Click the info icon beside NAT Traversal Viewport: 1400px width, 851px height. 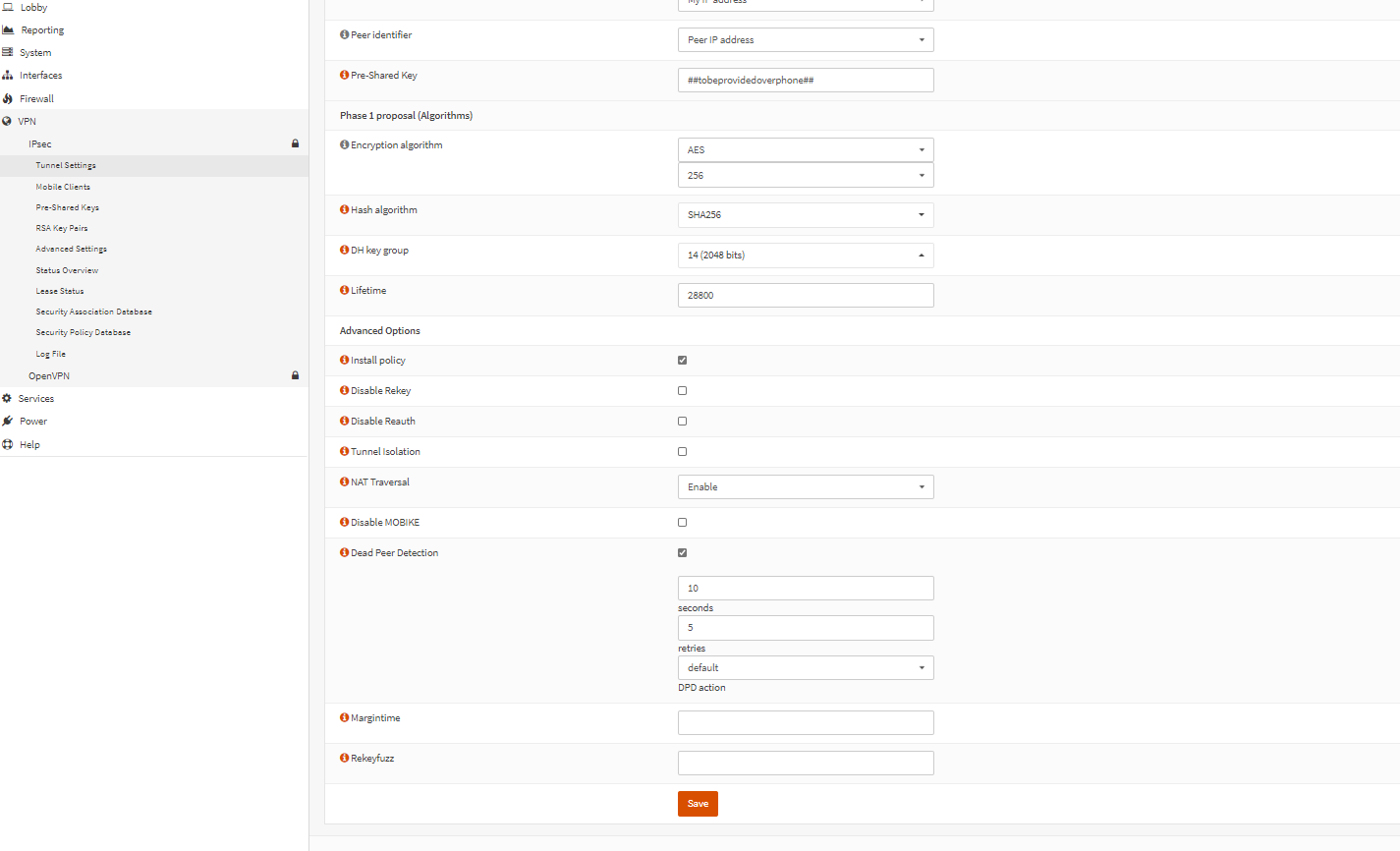[x=345, y=482]
